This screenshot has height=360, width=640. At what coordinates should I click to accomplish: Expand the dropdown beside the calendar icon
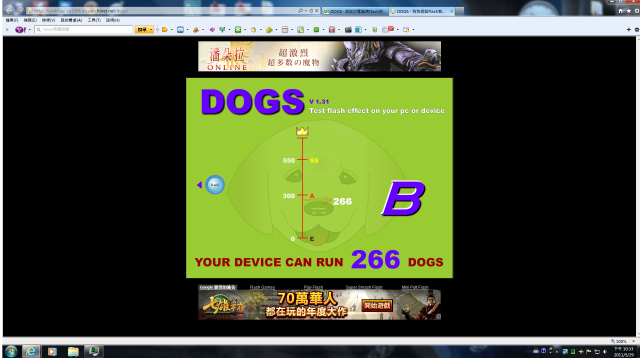click(292, 29)
